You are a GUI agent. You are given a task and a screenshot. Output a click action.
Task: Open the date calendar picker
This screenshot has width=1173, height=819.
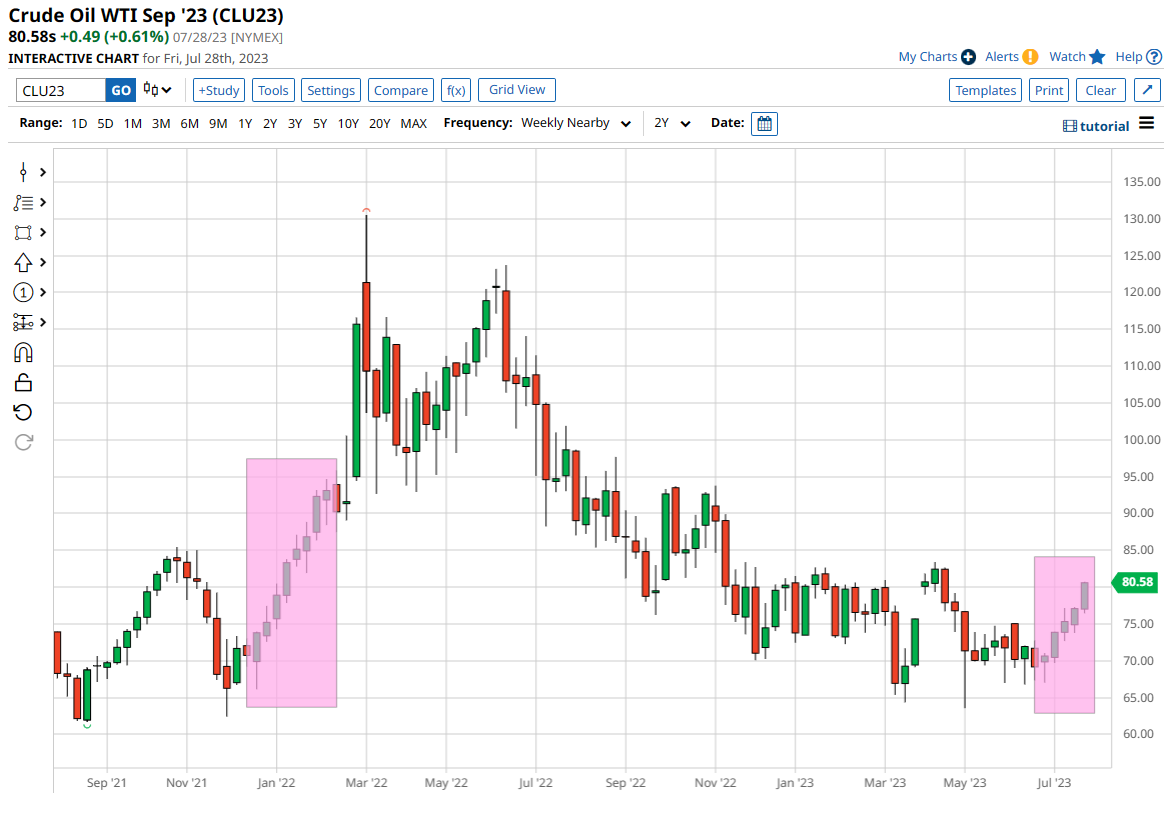(x=764, y=123)
